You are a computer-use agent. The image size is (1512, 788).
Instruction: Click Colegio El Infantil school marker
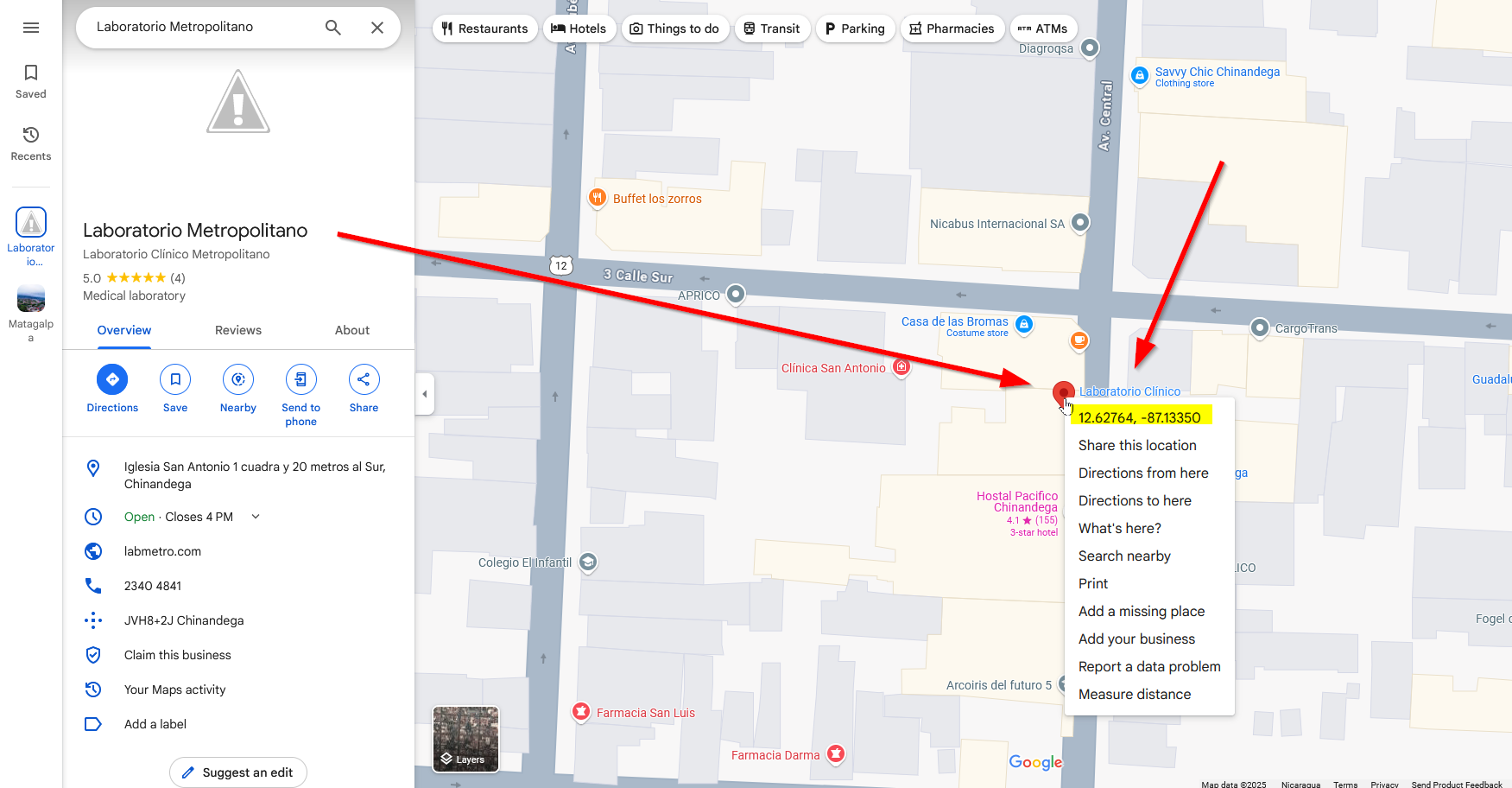(x=588, y=562)
